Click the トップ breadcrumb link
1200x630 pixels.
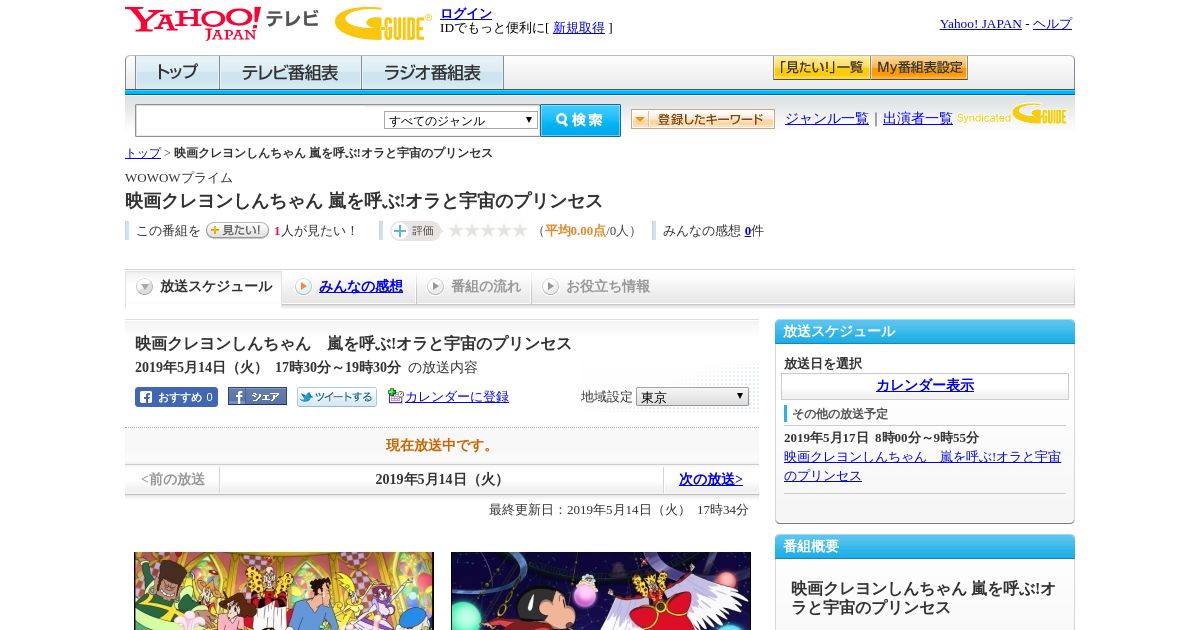click(x=143, y=153)
